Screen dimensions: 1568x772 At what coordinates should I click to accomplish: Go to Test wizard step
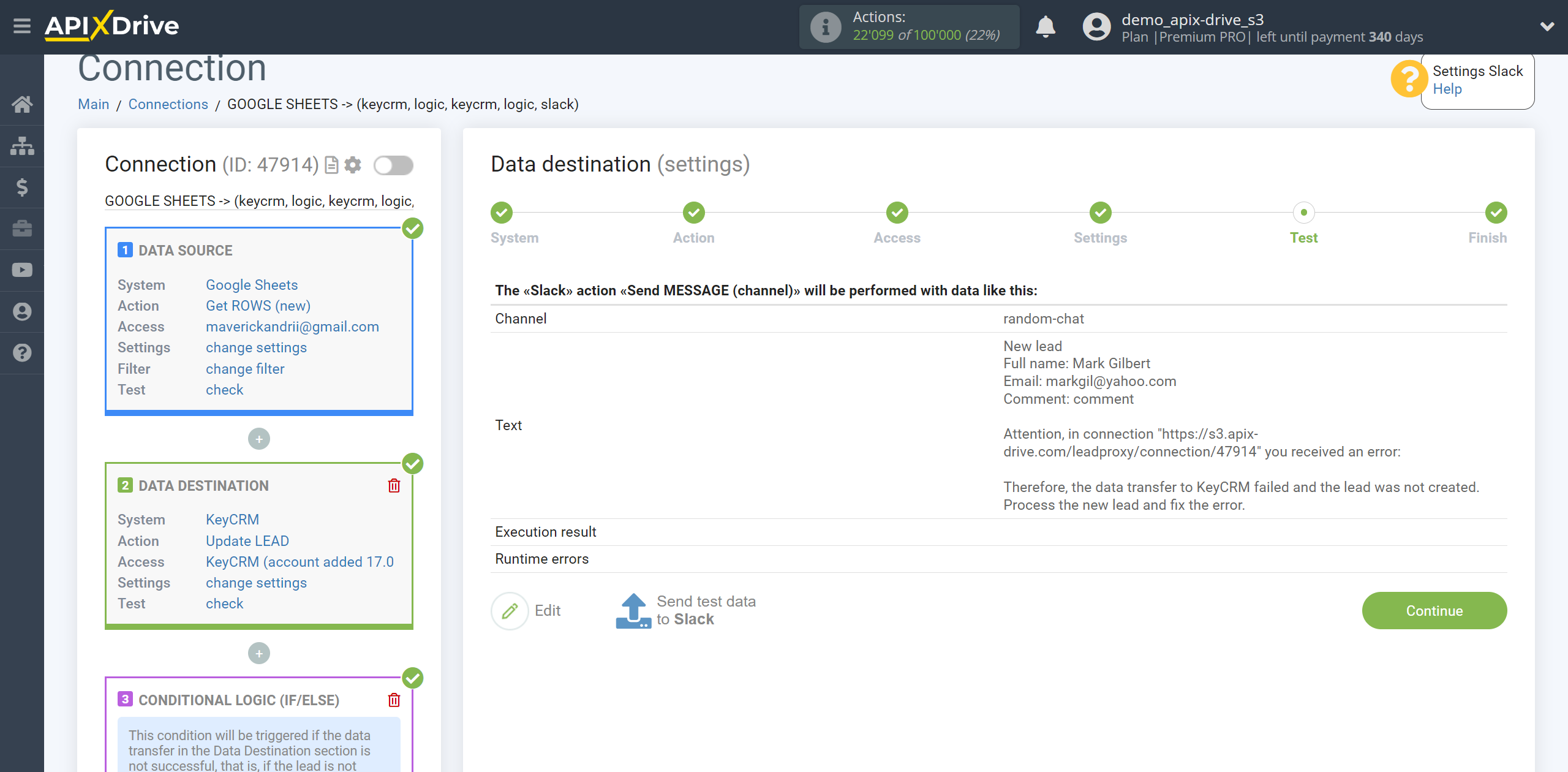pos(1303,213)
